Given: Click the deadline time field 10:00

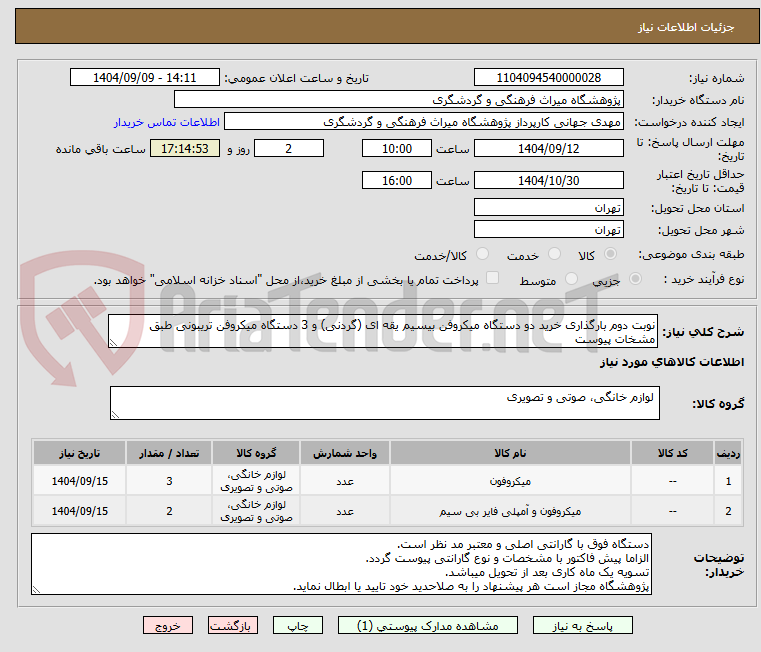Looking at the screenshot, I should (397, 149).
